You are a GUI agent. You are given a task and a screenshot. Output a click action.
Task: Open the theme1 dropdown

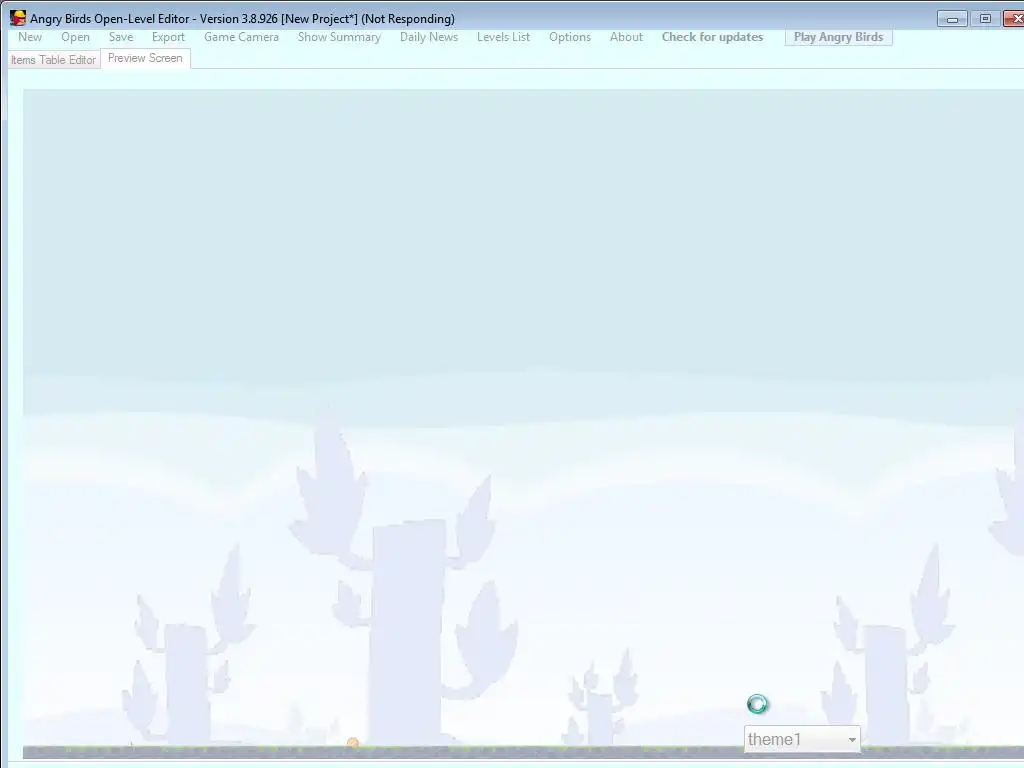point(802,739)
